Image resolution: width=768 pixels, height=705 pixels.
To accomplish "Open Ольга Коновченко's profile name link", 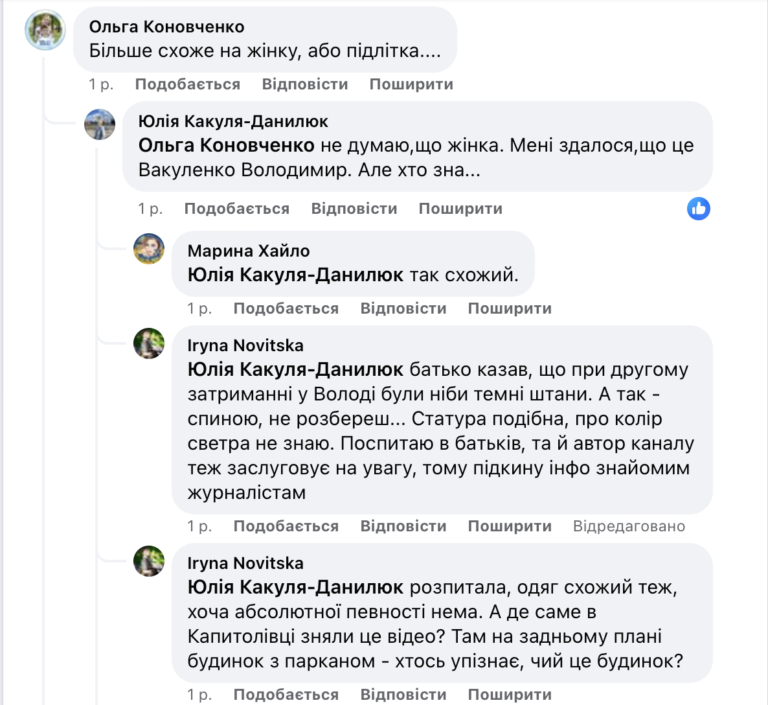I will (x=166, y=27).
